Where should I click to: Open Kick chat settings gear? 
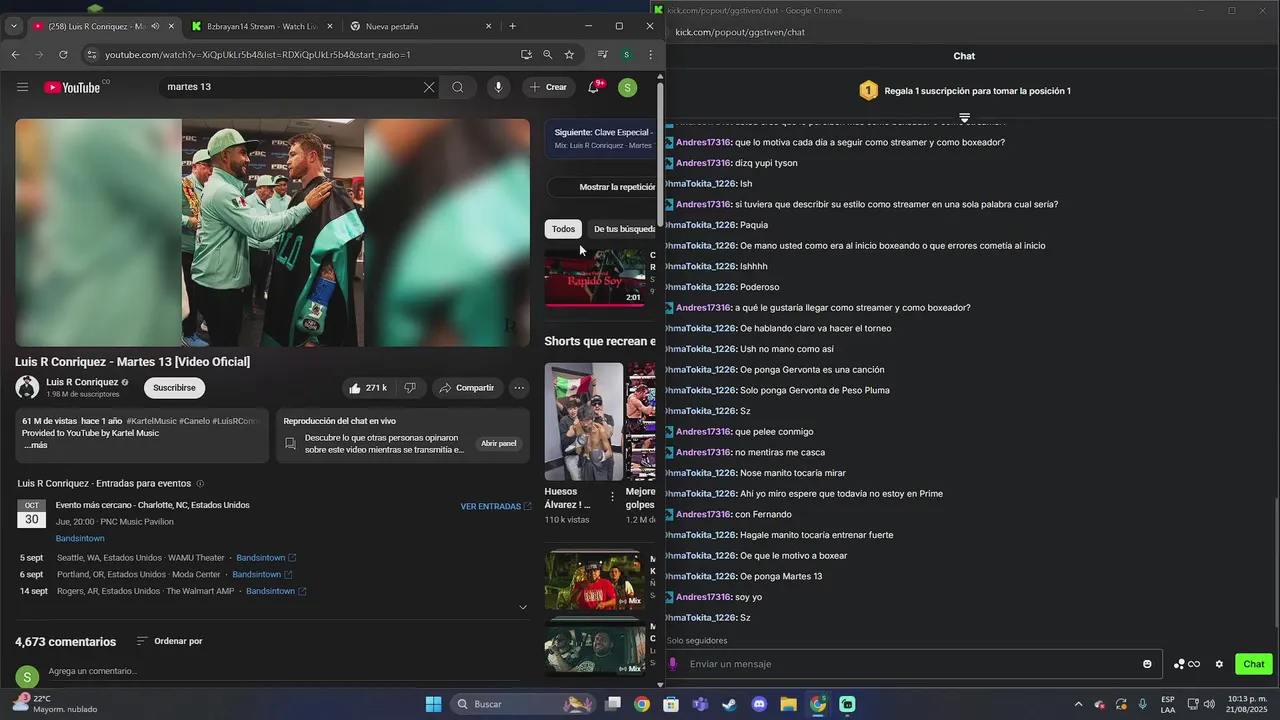(x=1219, y=664)
